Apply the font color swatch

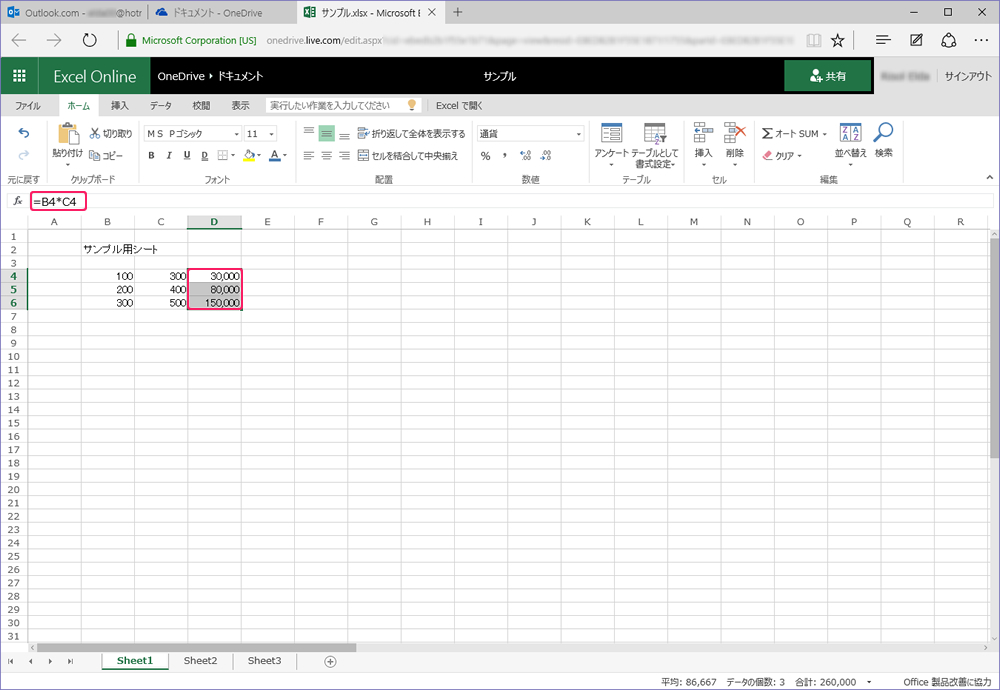[274, 155]
